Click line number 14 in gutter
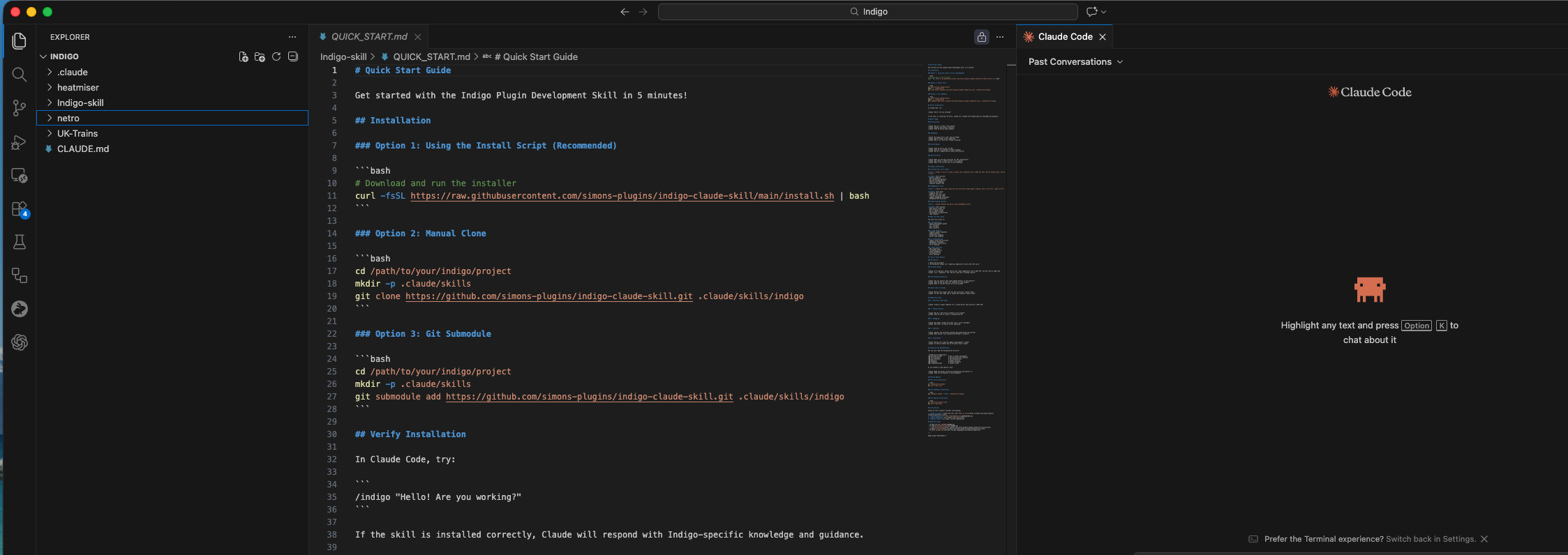The image size is (1568, 555). pos(331,234)
